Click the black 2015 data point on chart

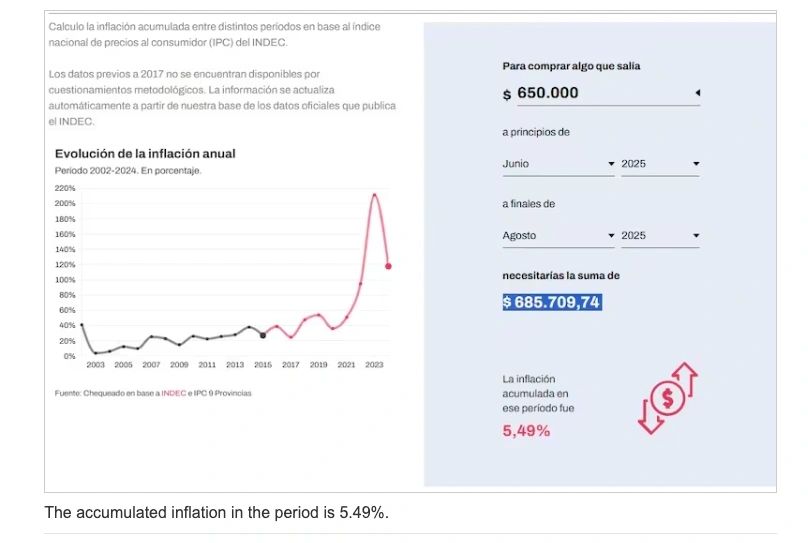pos(263,335)
